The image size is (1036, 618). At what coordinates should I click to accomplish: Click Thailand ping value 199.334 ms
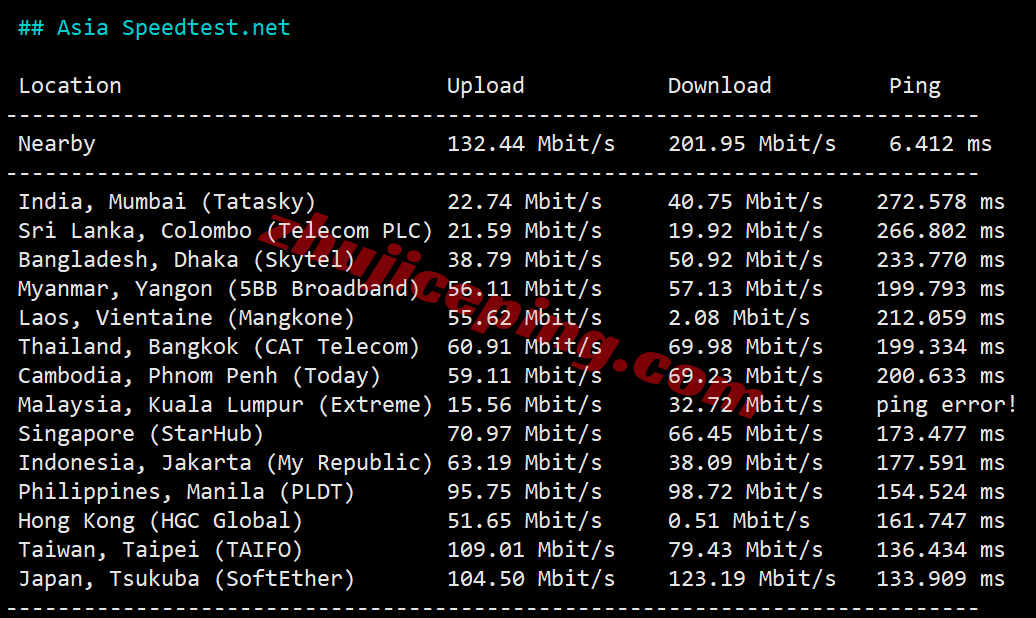[x=940, y=347]
